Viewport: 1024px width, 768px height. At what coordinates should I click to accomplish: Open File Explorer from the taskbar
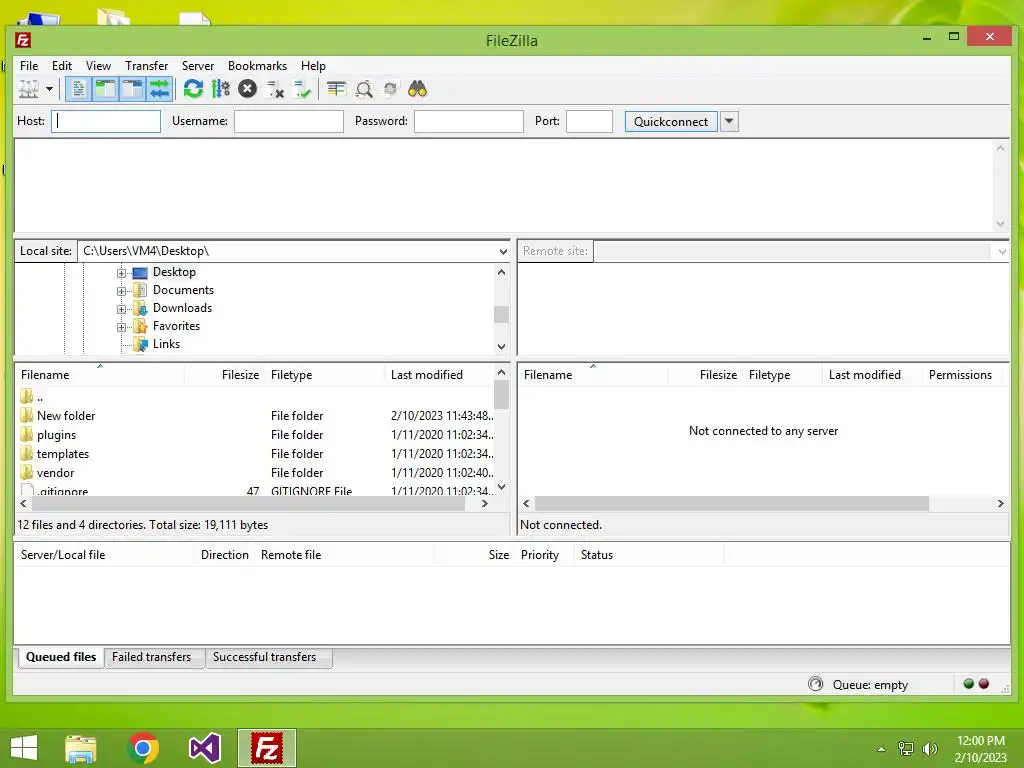pyautogui.click(x=81, y=748)
